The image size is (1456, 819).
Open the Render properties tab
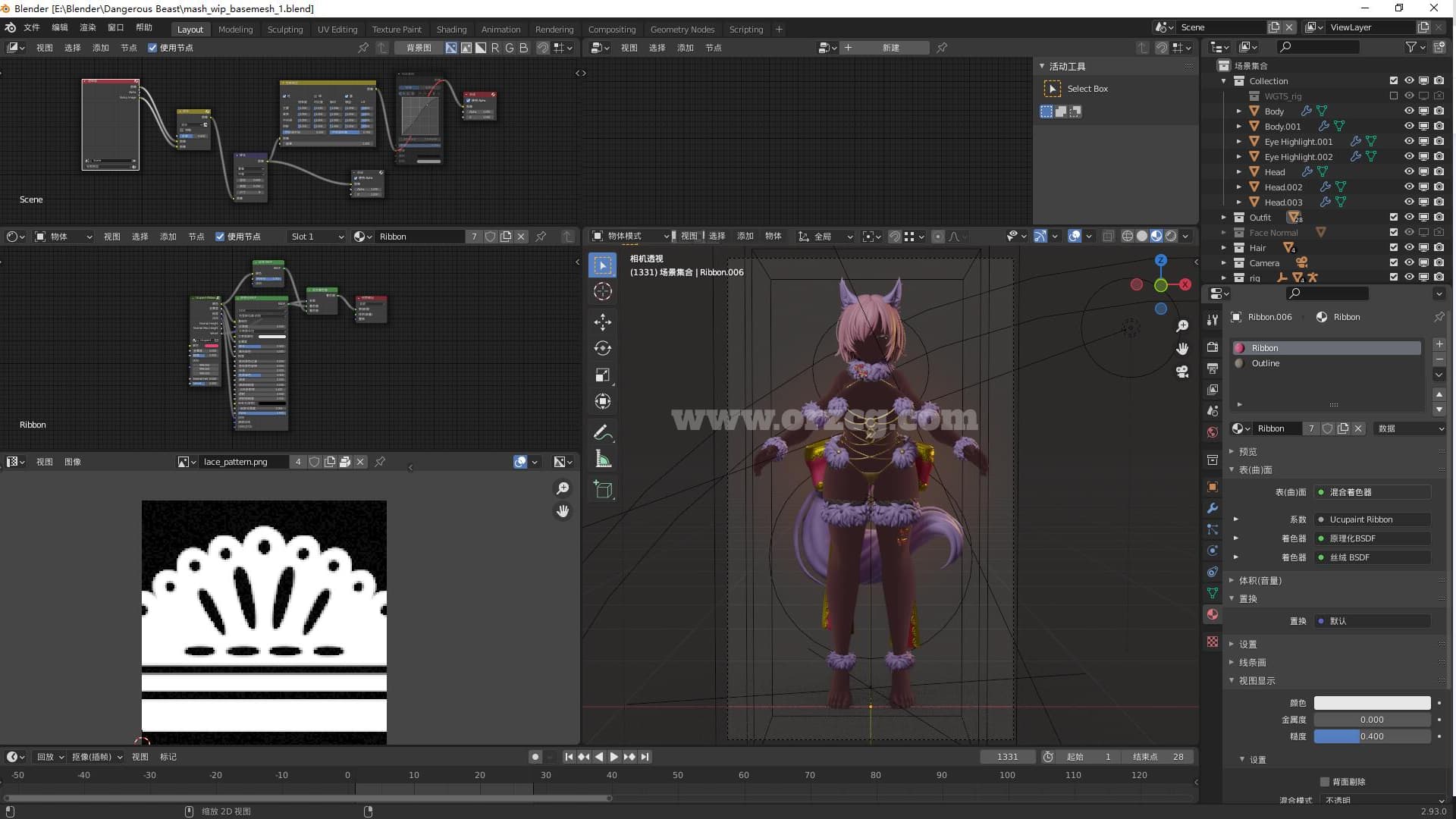coord(1213,347)
